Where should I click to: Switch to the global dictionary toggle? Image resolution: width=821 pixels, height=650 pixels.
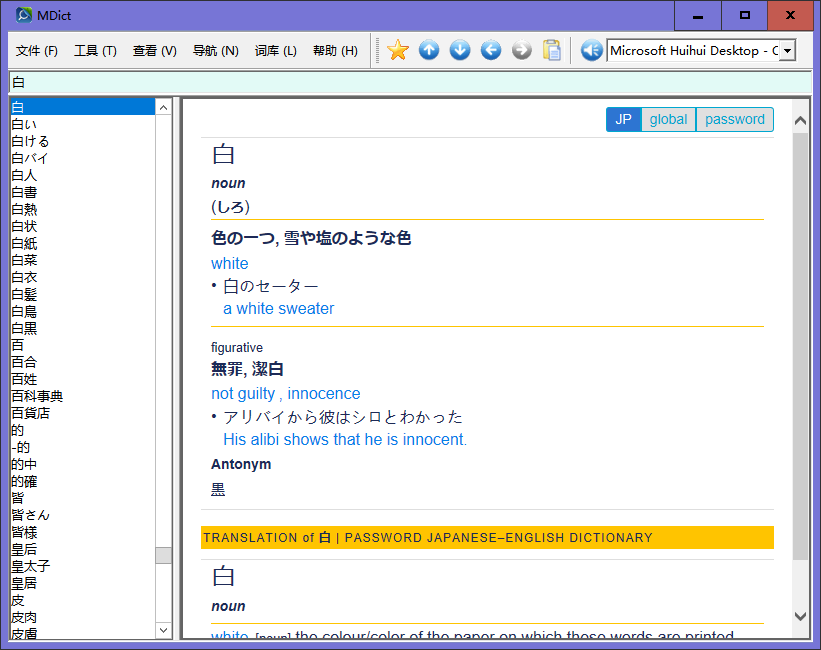[668, 119]
